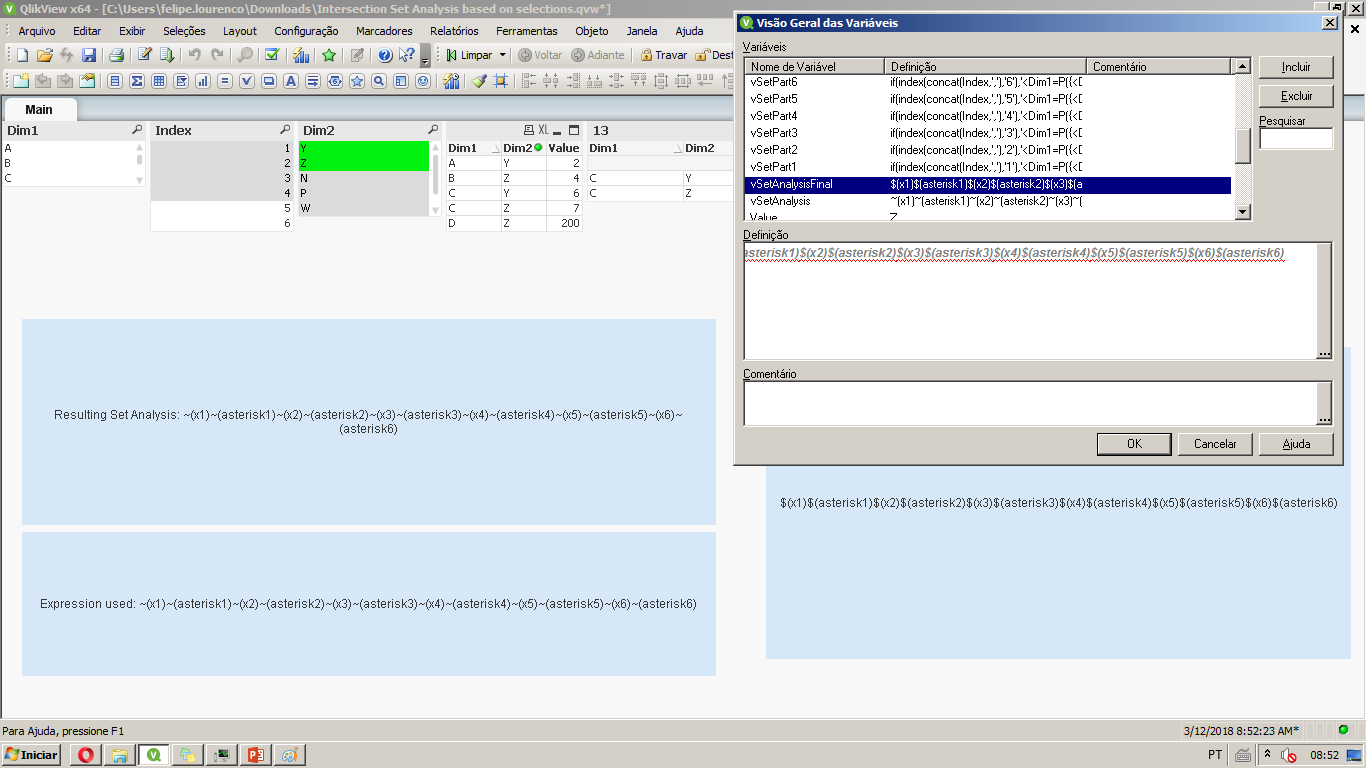Viewport: 1366px width, 768px height.
Task: Add a new sheet via design toolbar
Action: click(21, 81)
